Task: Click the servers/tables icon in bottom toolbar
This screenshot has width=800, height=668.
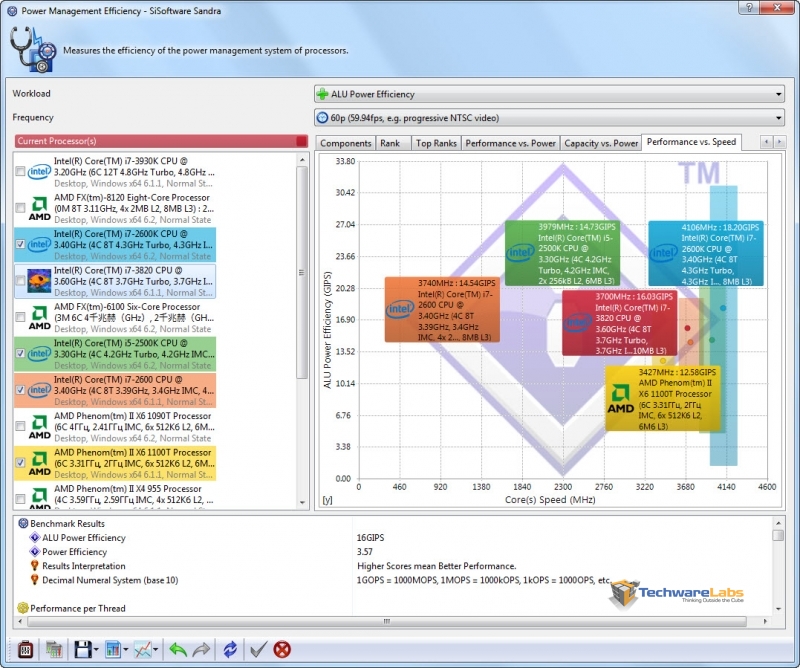Action: (x=54, y=649)
